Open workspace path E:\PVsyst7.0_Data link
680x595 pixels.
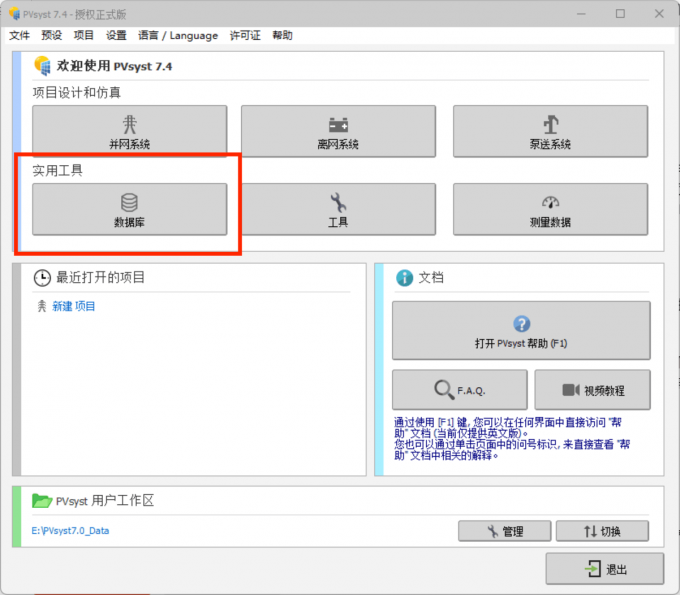pyautogui.click(x=70, y=531)
